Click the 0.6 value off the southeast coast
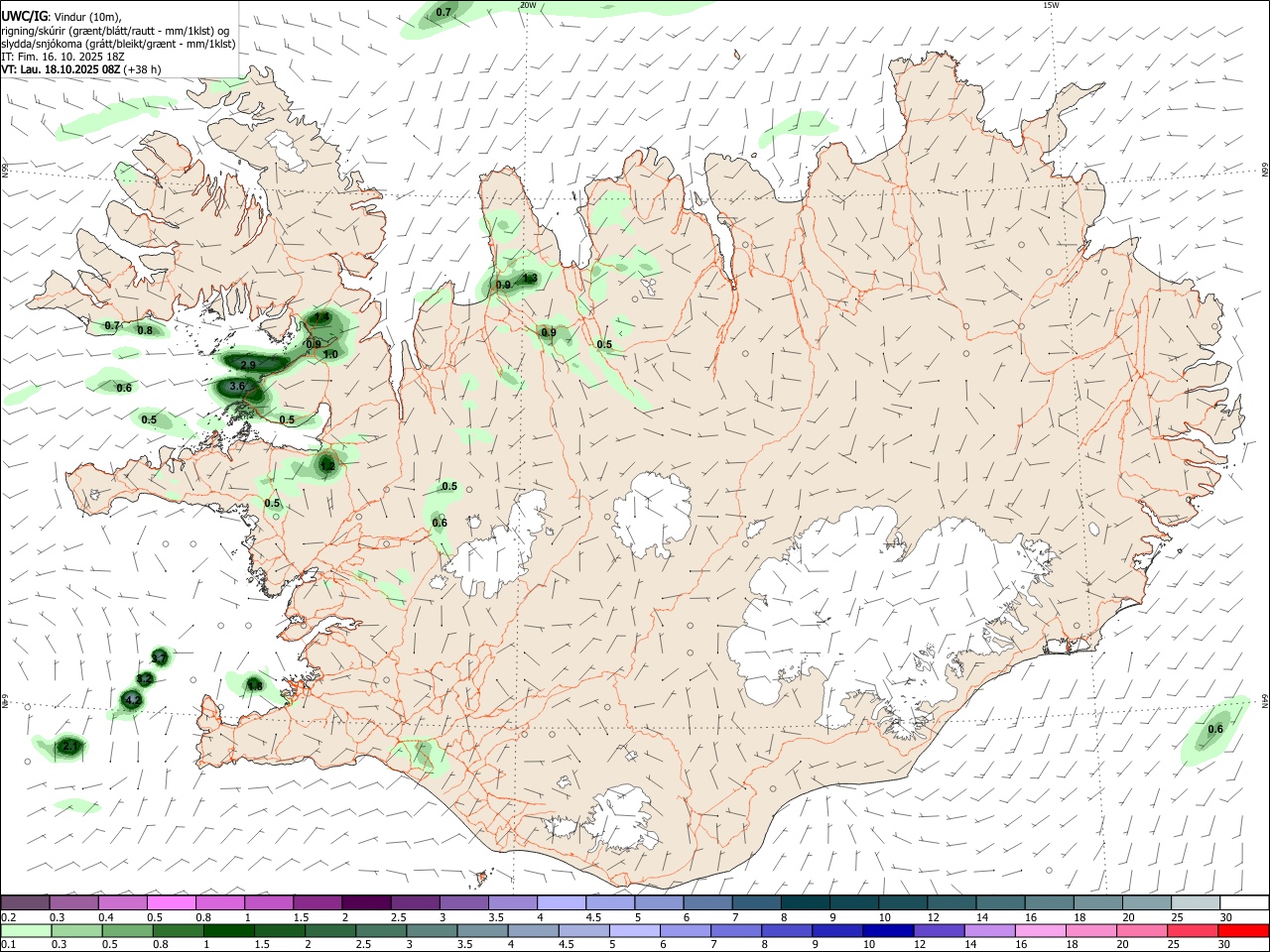Screen dimensions: 1270x952 (1215, 729)
